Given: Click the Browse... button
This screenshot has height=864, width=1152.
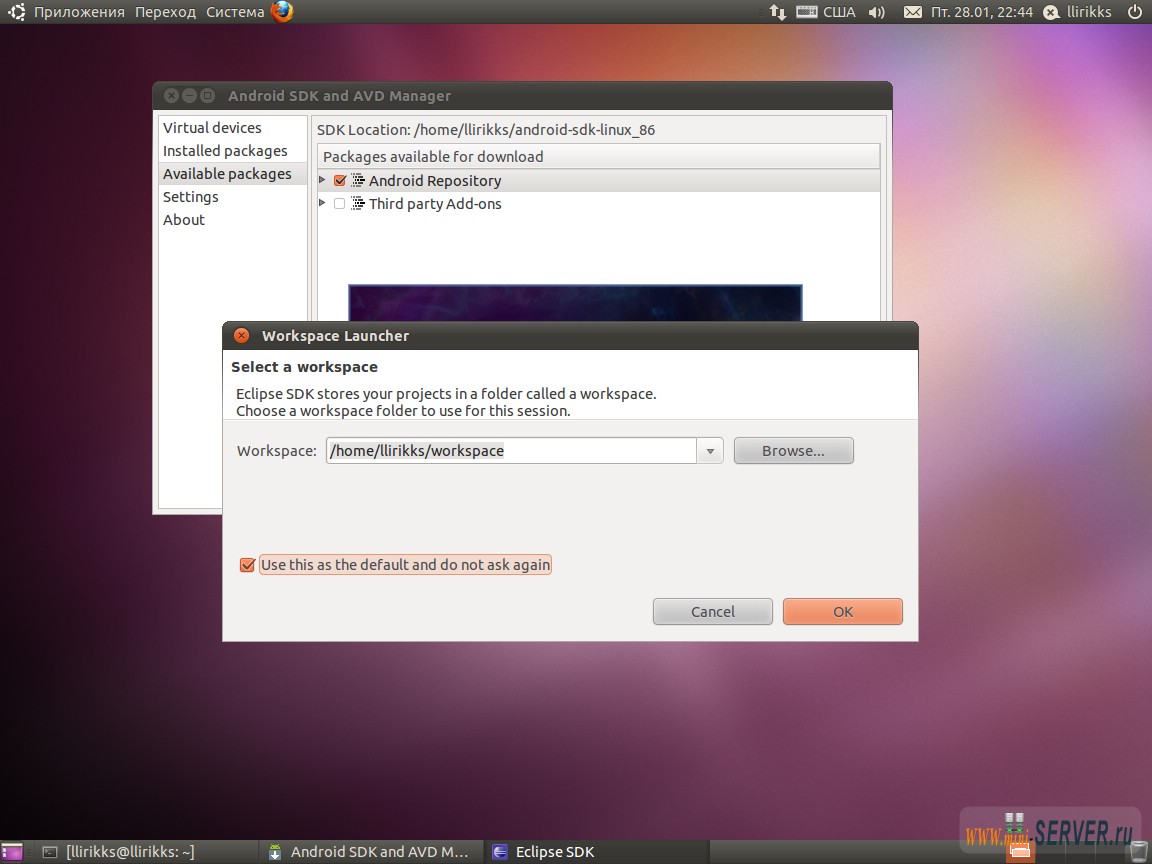Looking at the screenshot, I should coord(793,451).
